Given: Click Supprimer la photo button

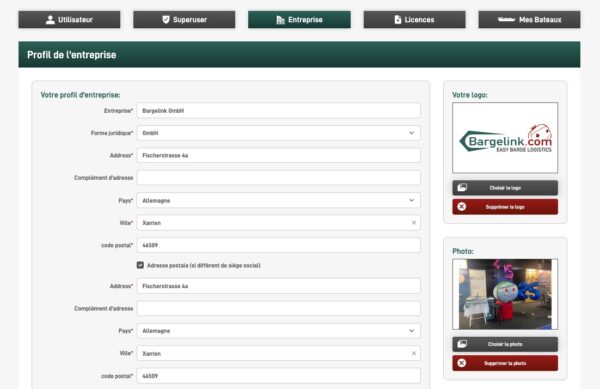Looking at the screenshot, I should tap(505, 363).
